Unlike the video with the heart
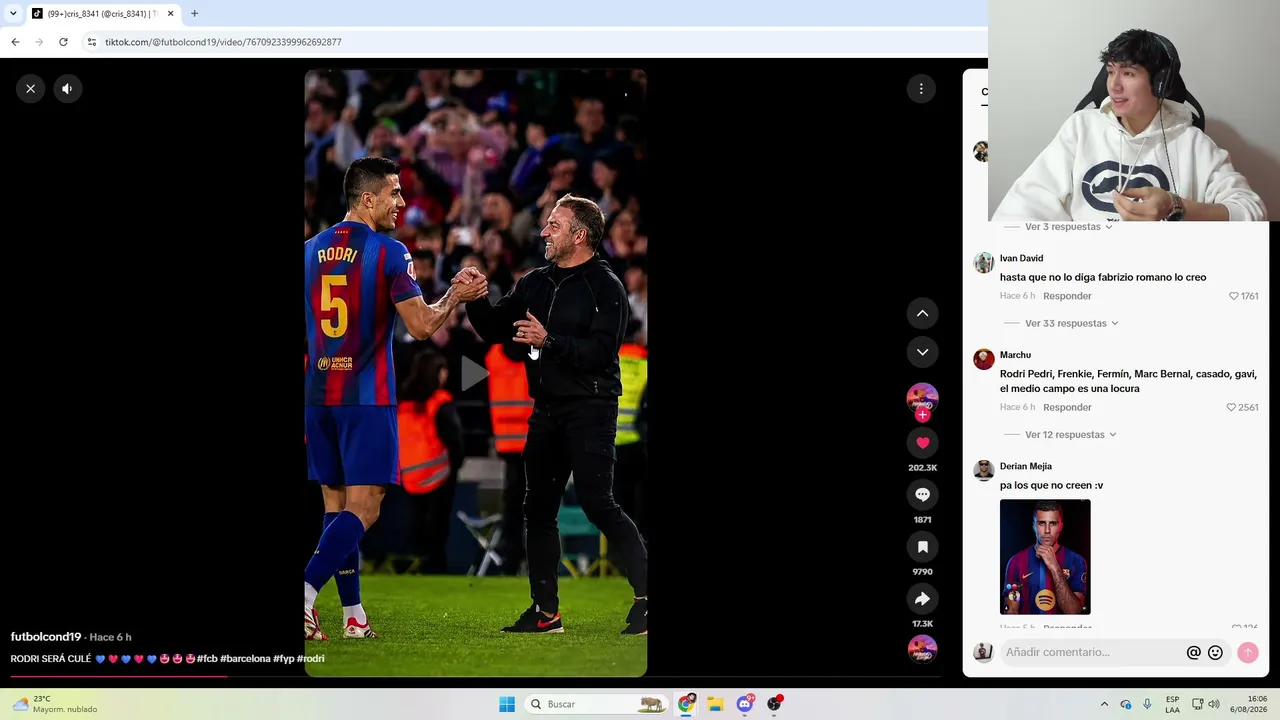The width and height of the screenshot is (1280, 720). [x=922, y=442]
